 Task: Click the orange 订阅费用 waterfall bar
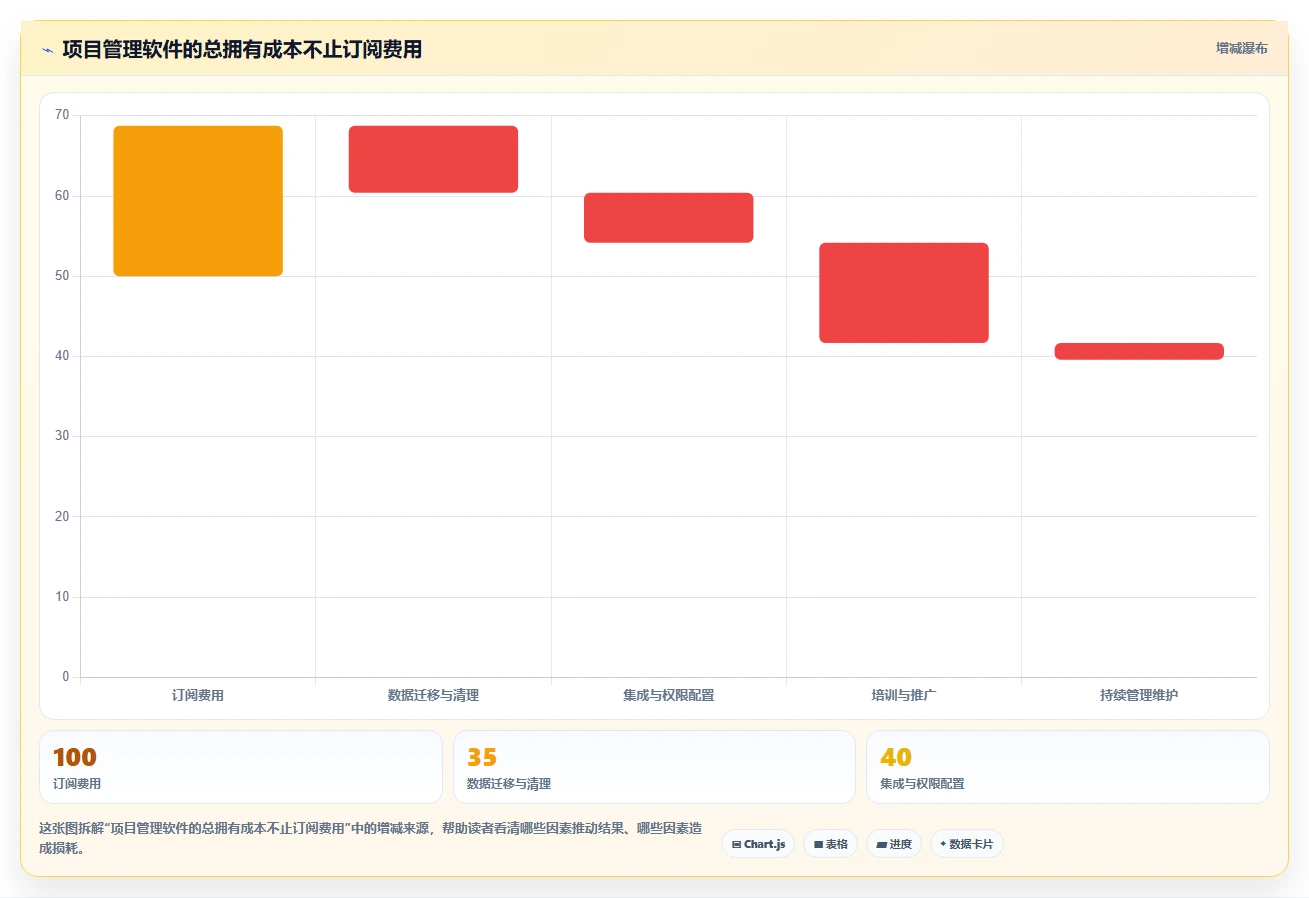(x=198, y=201)
